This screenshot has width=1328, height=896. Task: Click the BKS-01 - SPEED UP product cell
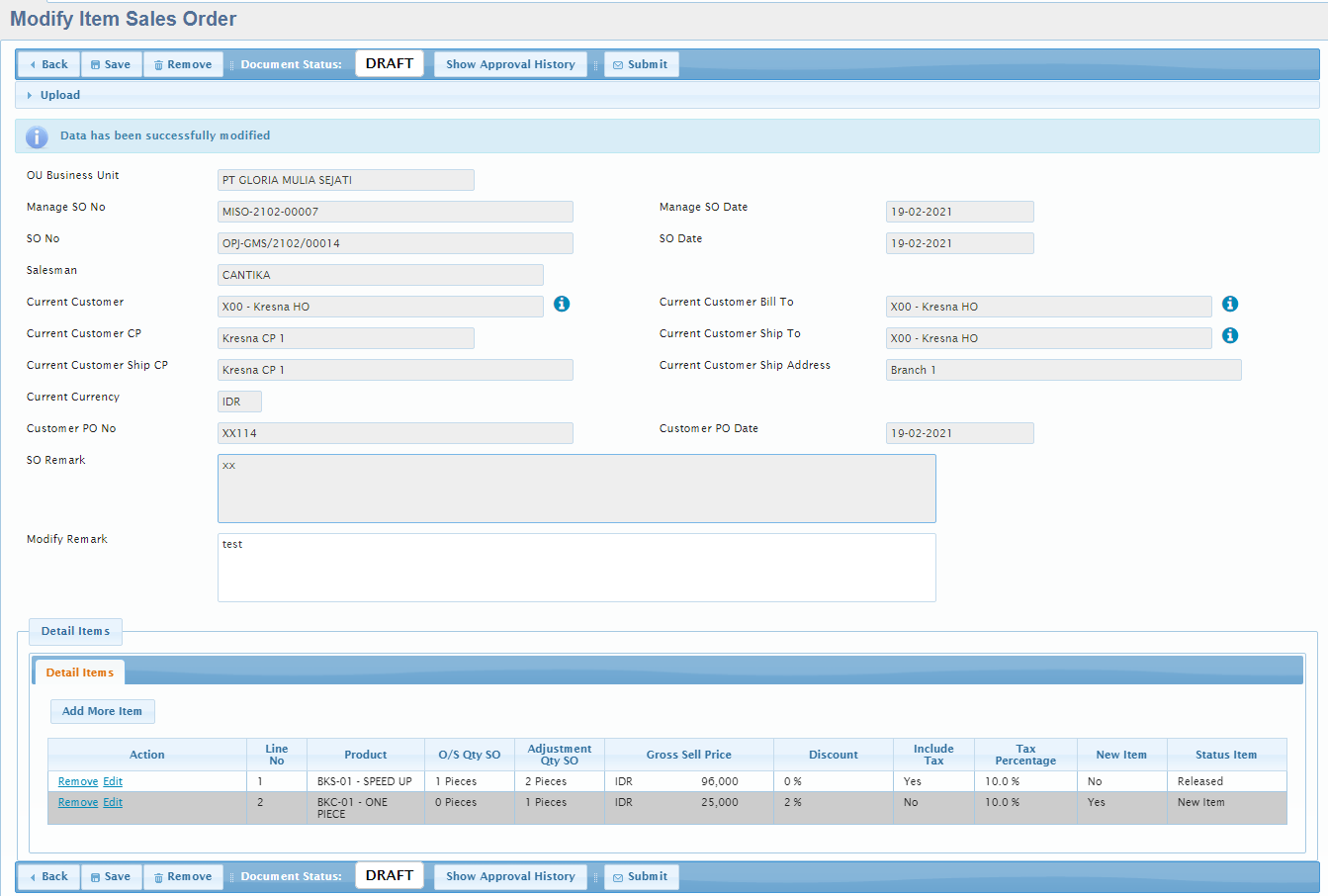(365, 781)
